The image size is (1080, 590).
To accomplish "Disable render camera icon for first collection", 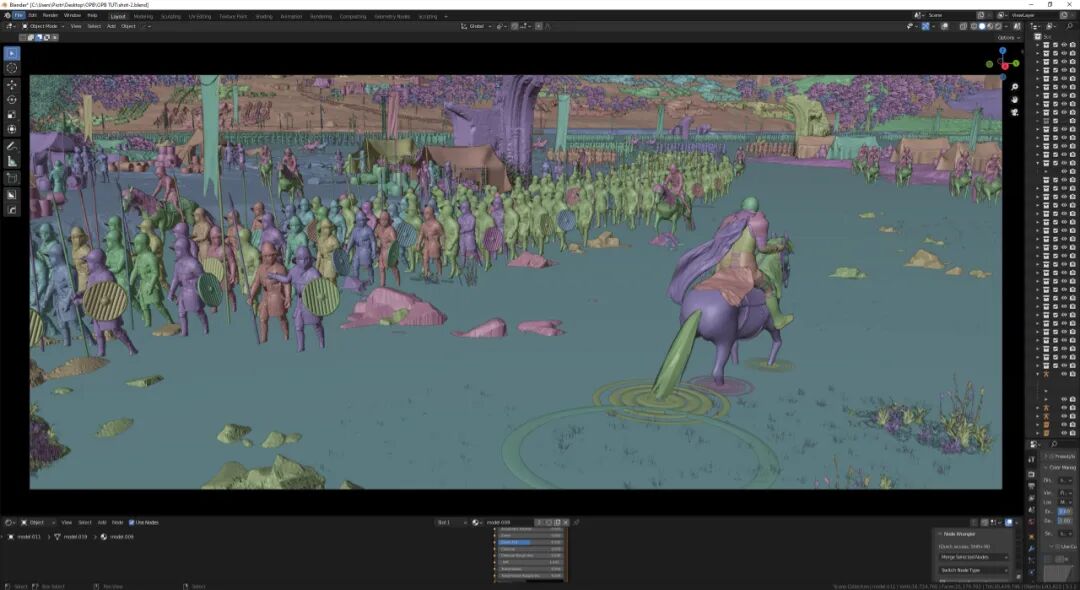I will (x=1072, y=45).
